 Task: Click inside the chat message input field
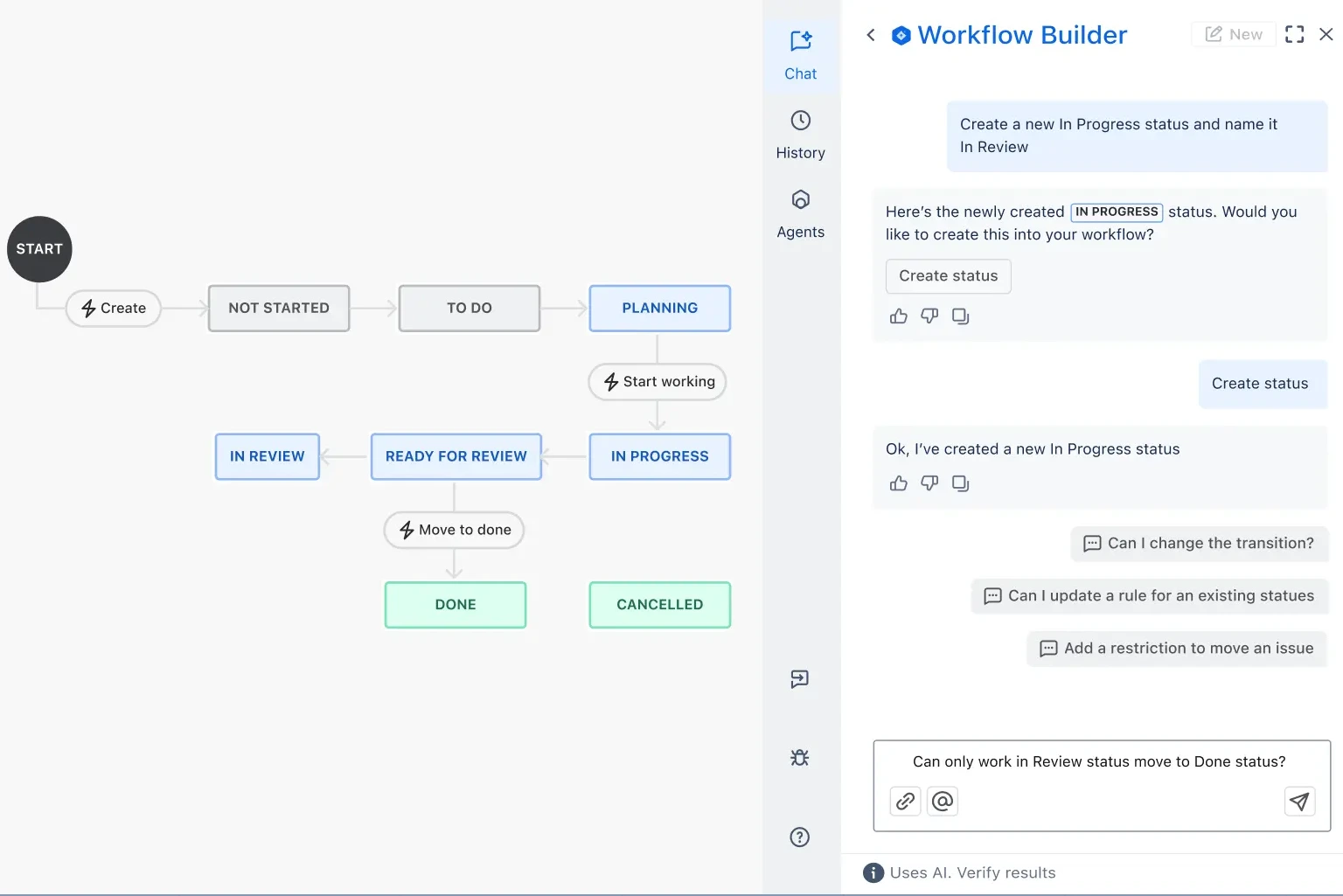1099,761
